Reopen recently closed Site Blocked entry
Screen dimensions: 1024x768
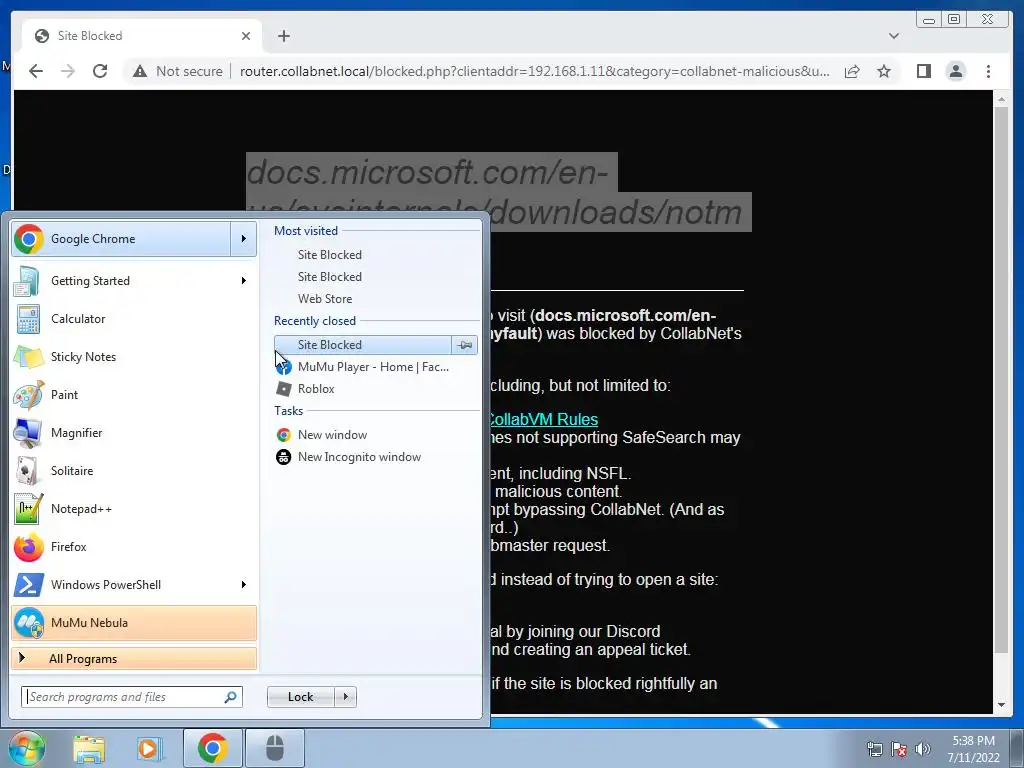point(362,345)
